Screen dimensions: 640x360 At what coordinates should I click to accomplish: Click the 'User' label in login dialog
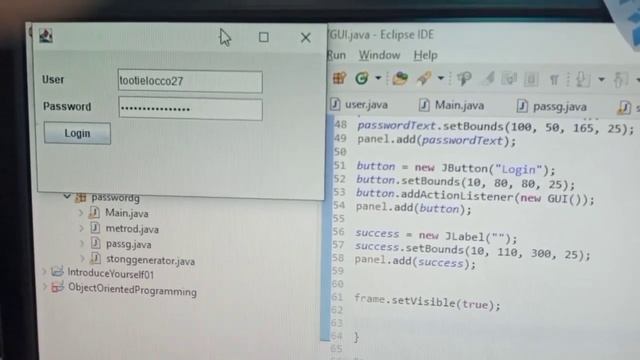click(53, 79)
